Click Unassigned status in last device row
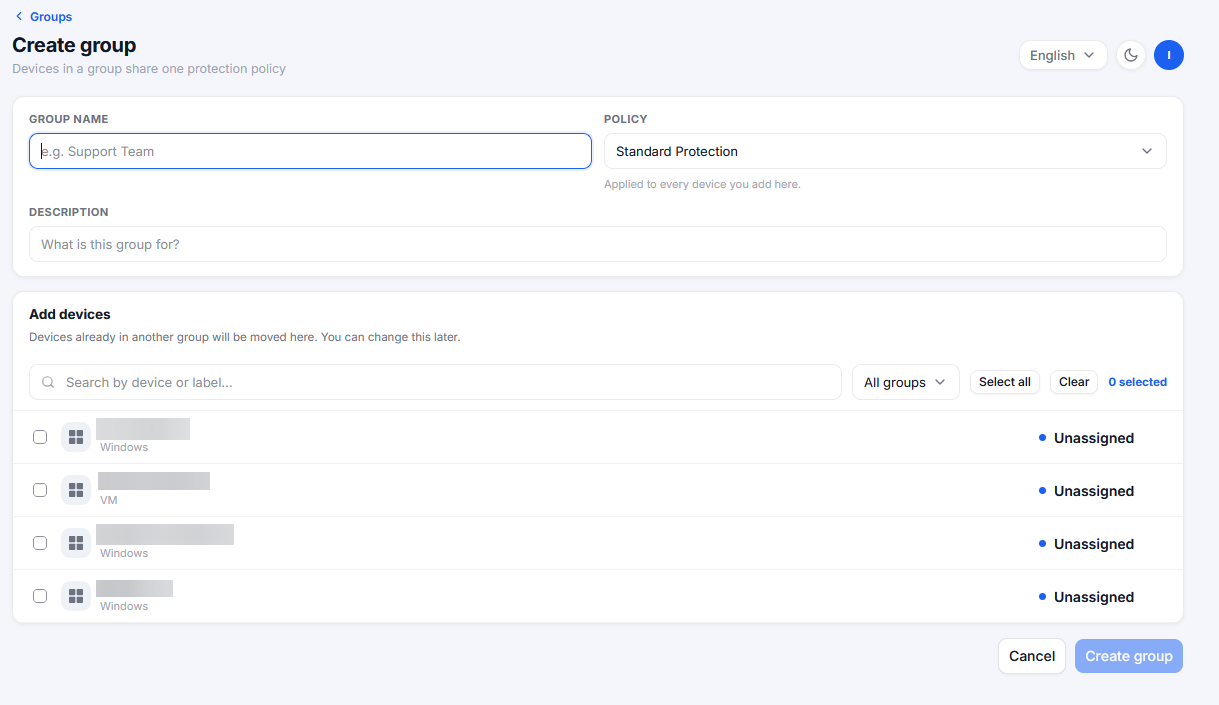Screen dimensions: 1219x705 (x=1086, y=597)
